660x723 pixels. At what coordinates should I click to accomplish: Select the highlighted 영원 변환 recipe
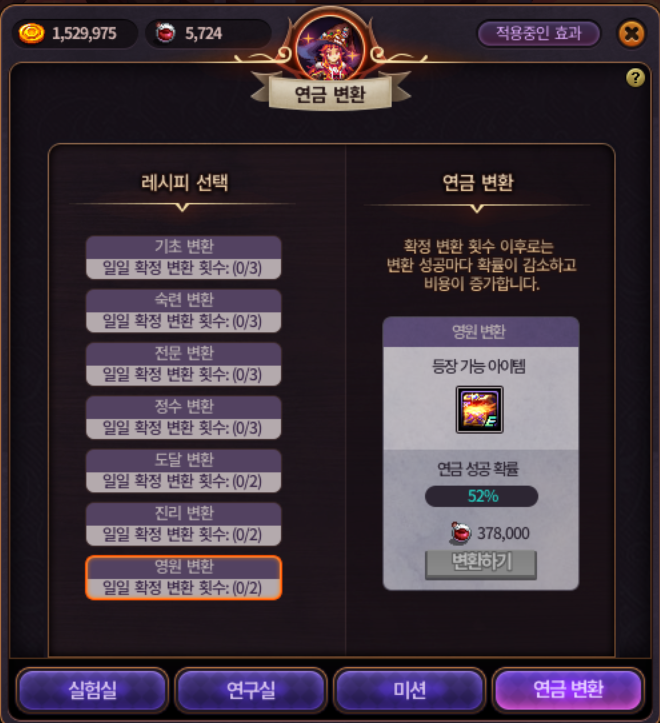(184, 578)
